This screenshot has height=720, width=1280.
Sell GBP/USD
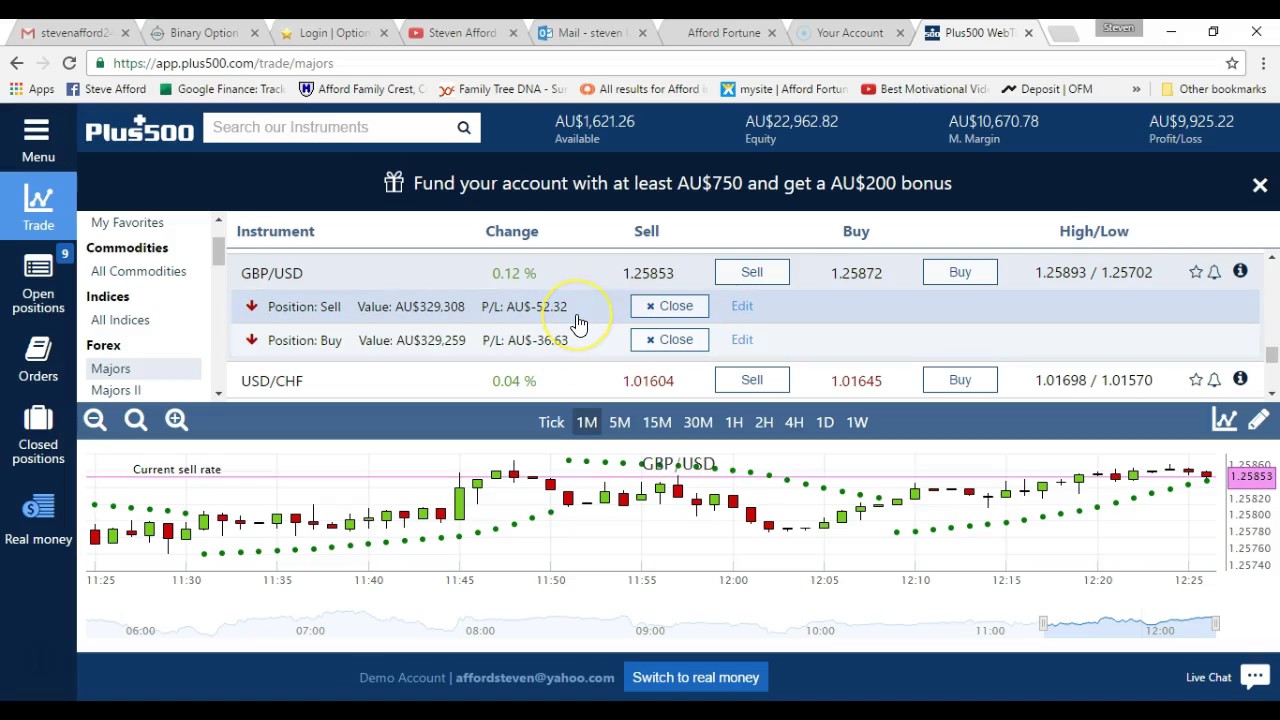tap(752, 272)
